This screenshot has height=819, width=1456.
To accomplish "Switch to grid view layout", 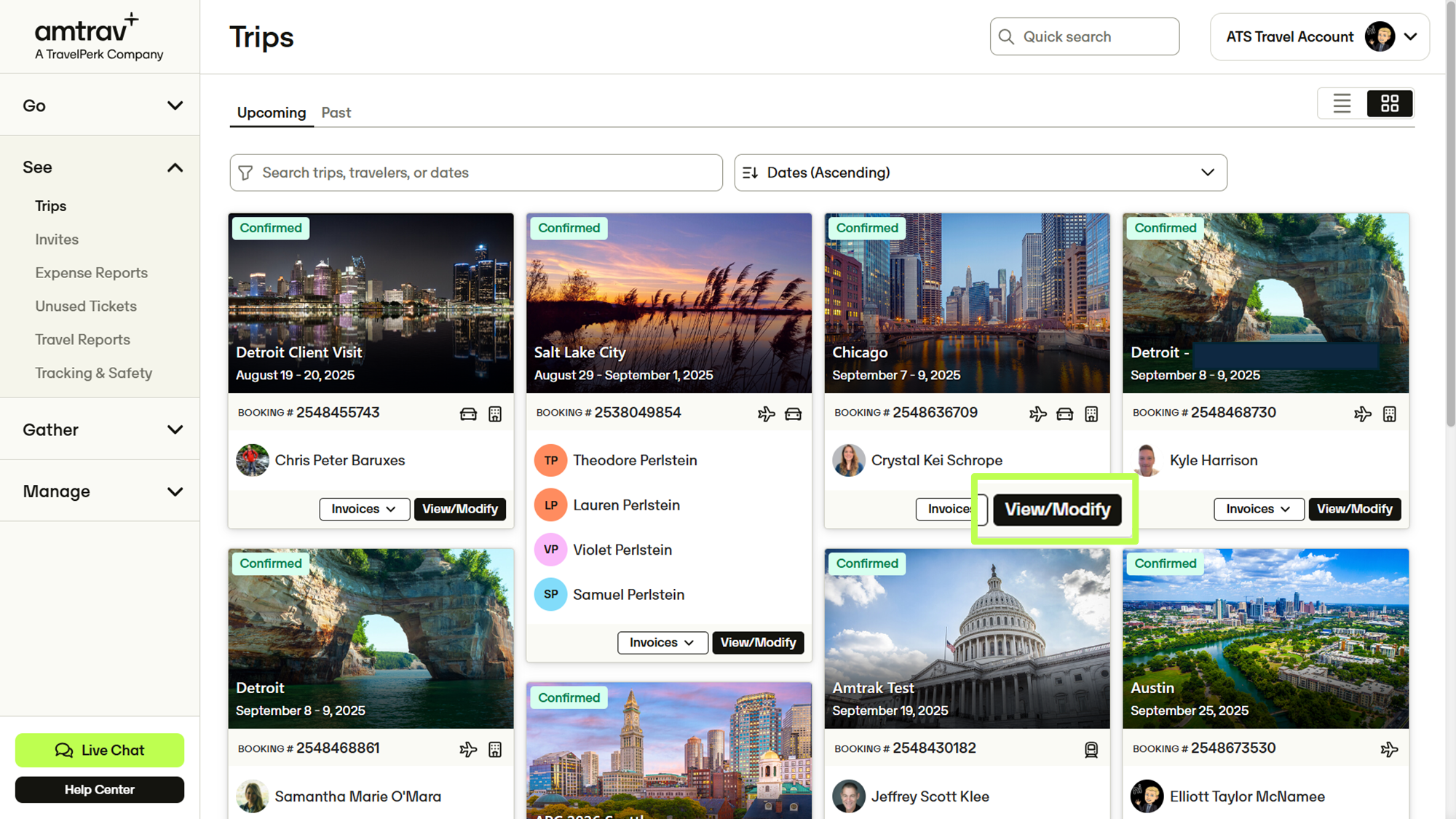I will click(x=1390, y=103).
